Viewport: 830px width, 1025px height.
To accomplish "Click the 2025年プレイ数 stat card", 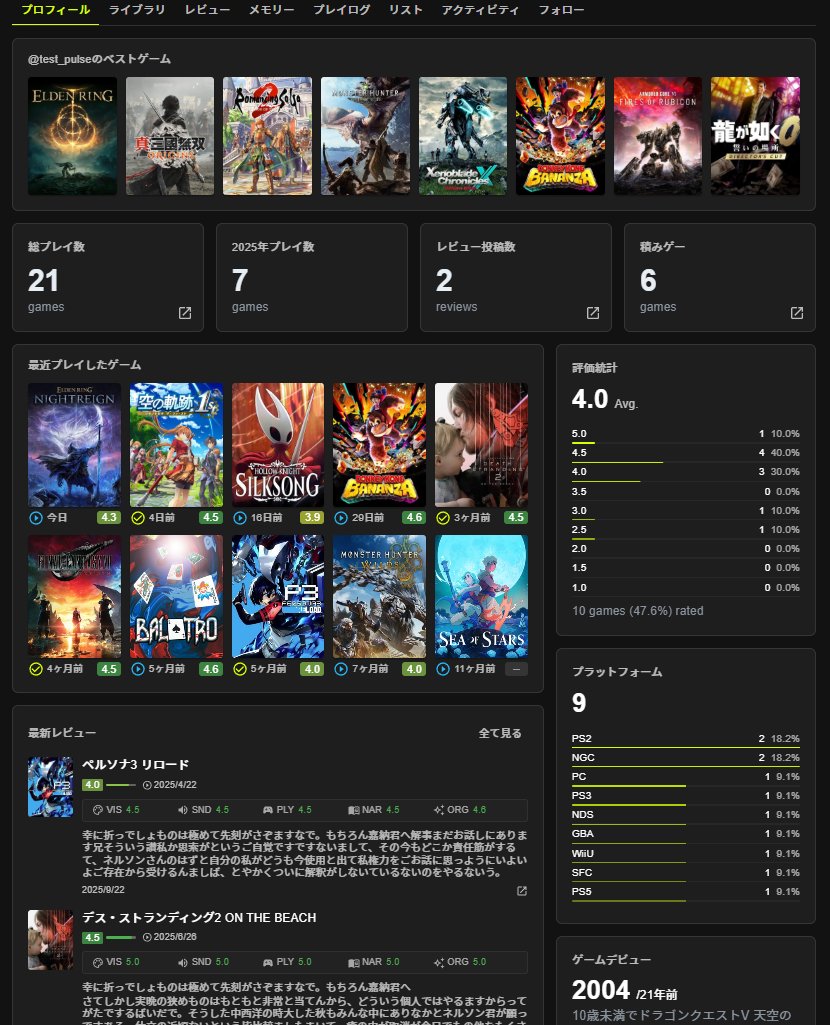I will [x=312, y=278].
